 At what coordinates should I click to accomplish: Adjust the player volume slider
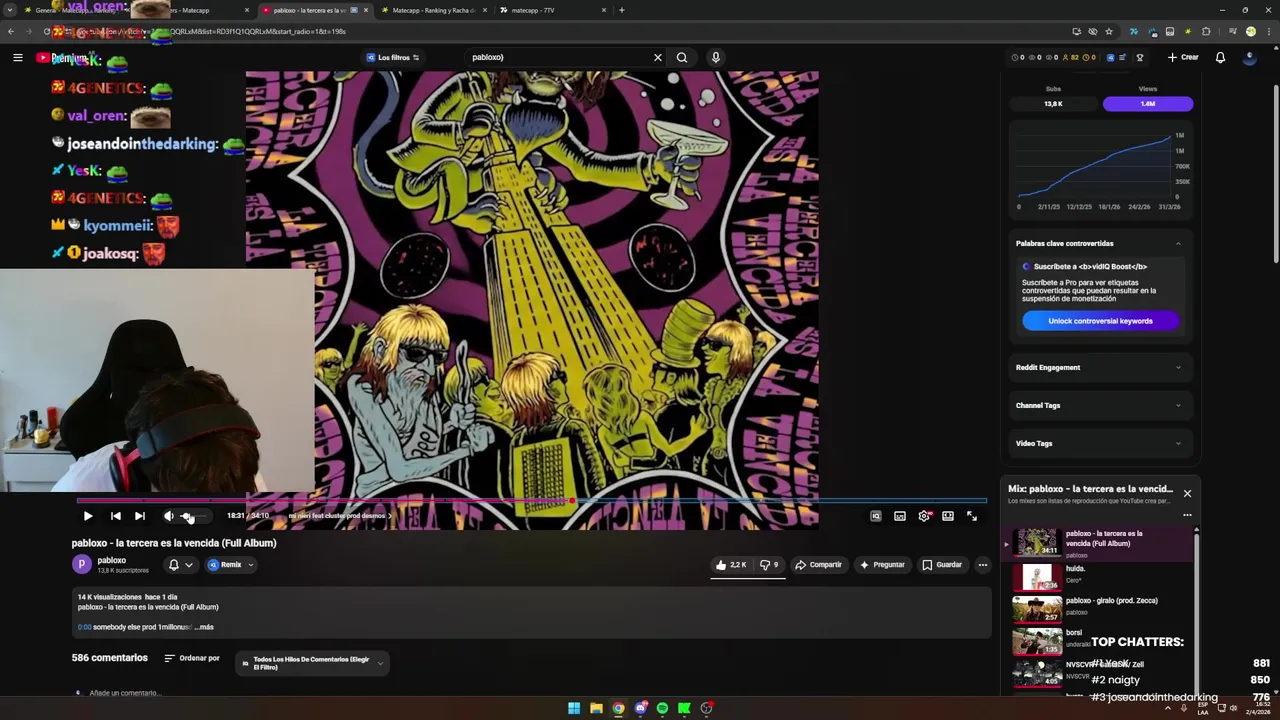[194, 516]
